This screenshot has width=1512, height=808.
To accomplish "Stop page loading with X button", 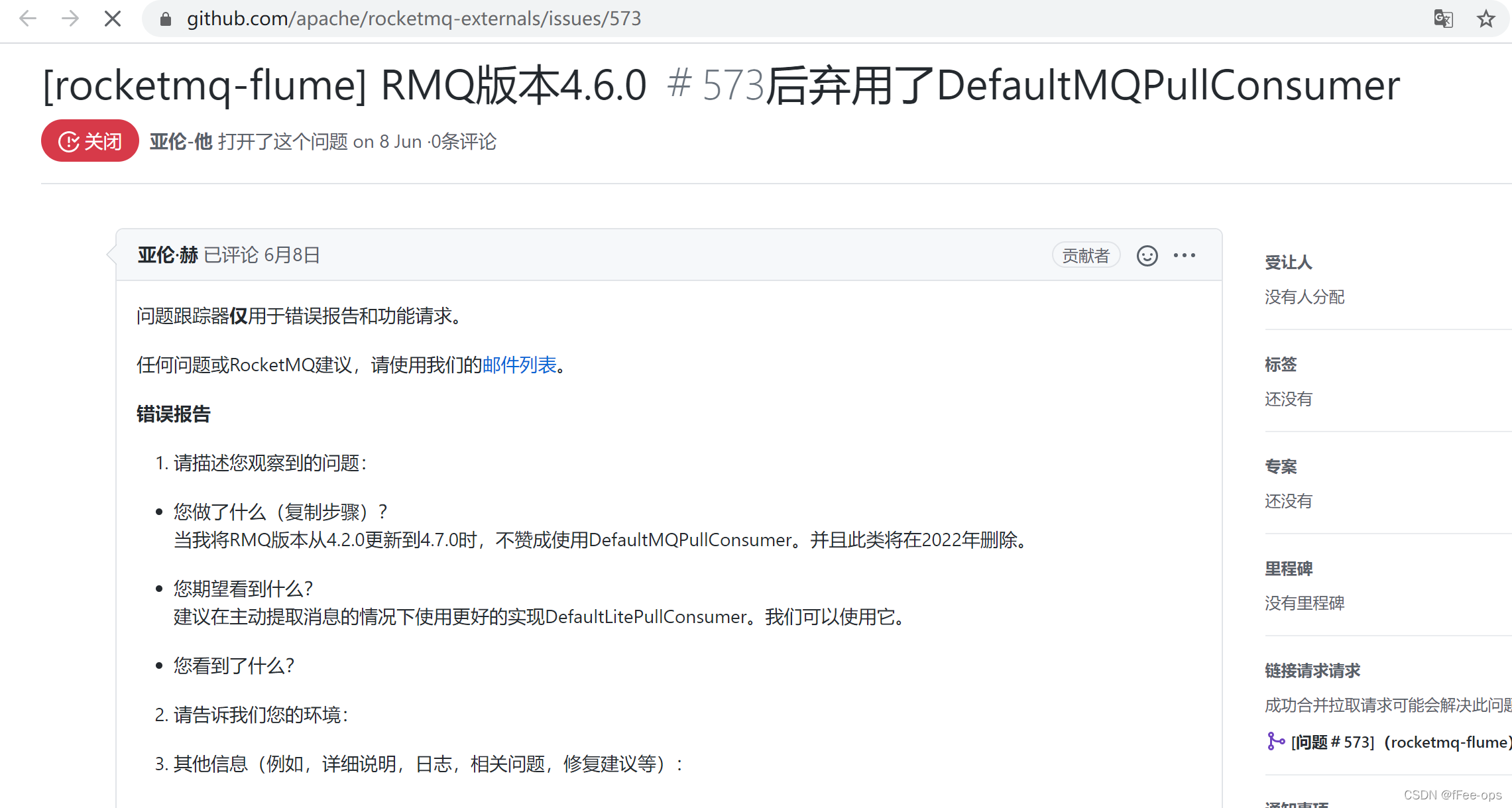I will click(x=113, y=19).
